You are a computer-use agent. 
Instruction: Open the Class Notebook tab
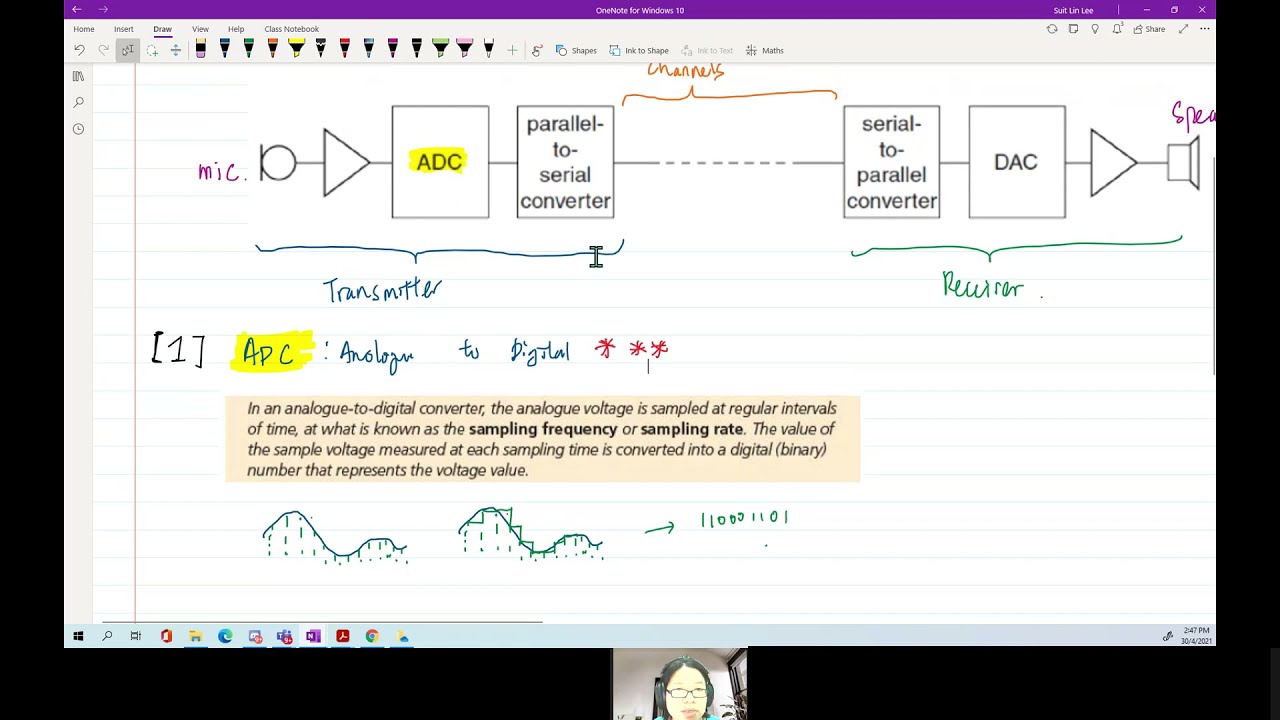(291, 29)
